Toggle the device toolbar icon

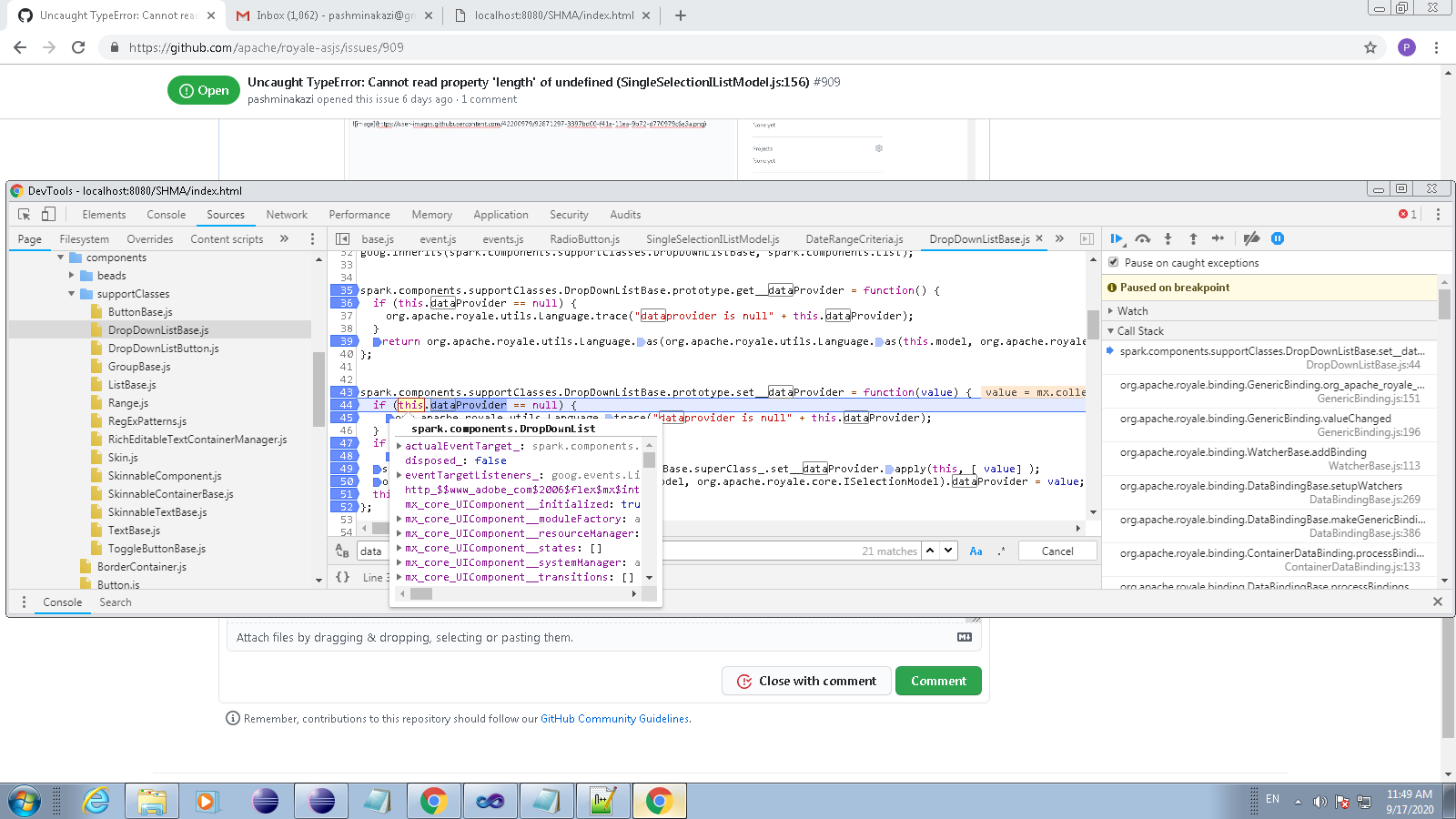(48, 215)
